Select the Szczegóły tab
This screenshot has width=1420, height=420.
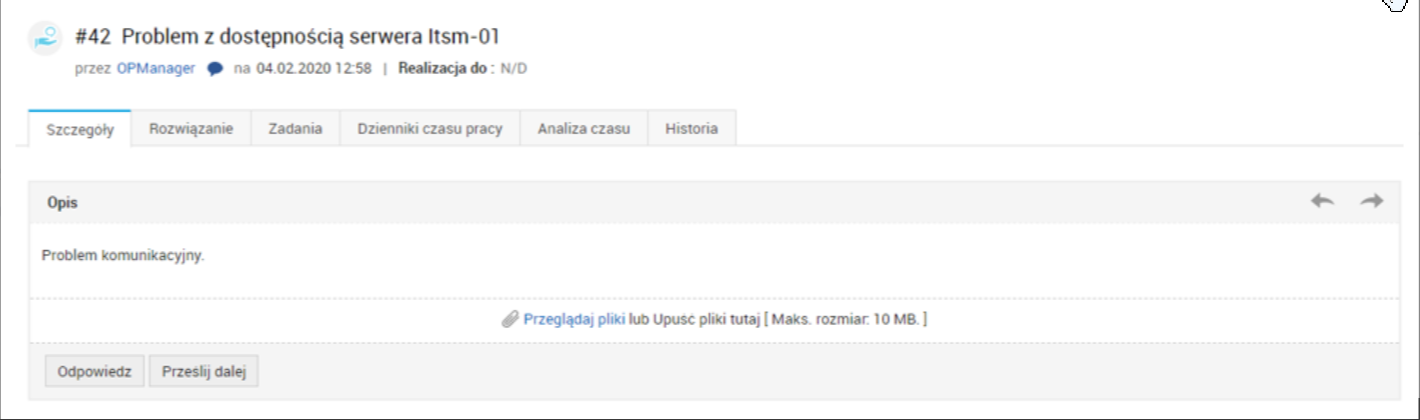tap(80, 129)
